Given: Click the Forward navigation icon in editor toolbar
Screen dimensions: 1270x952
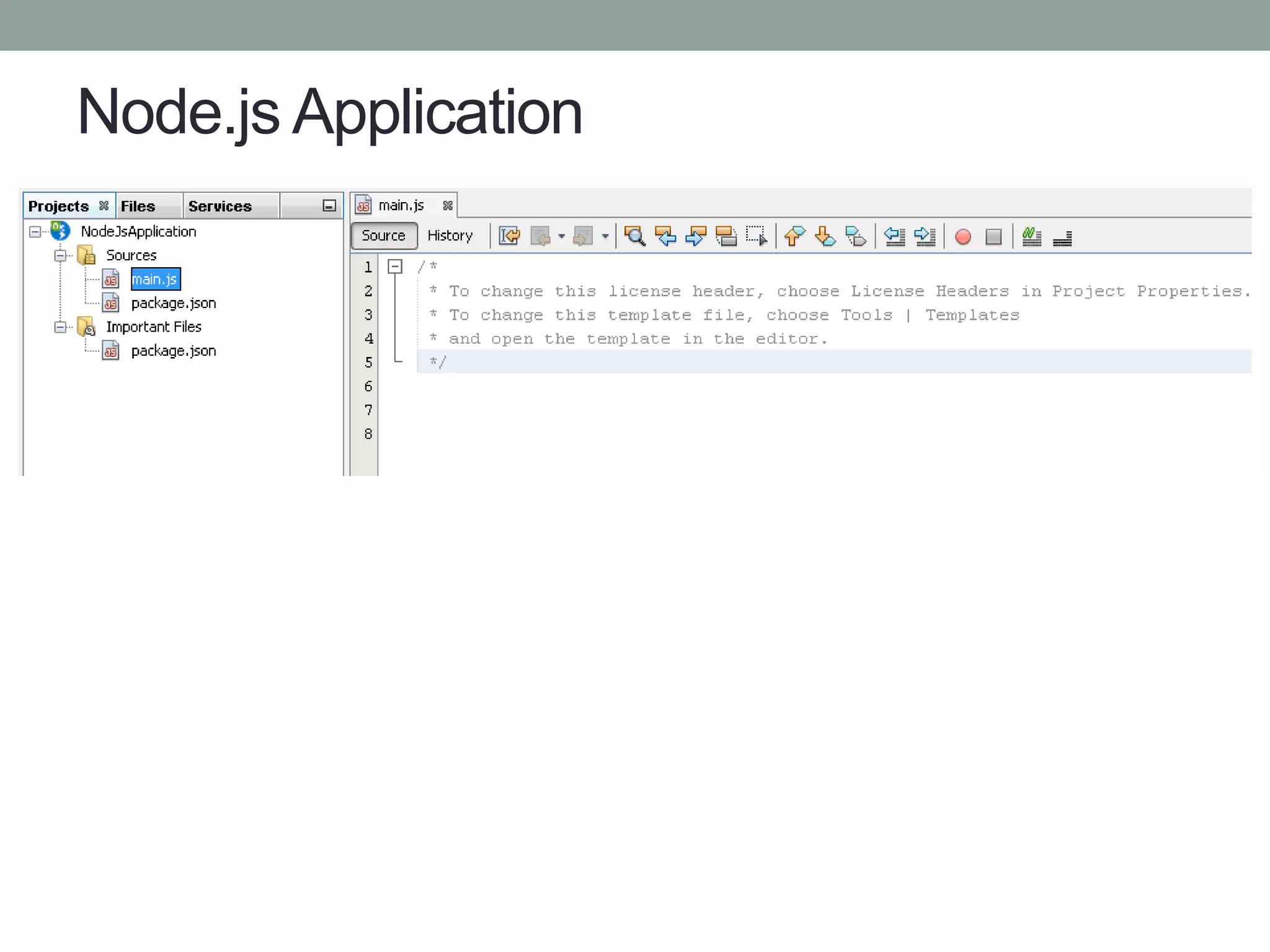Looking at the screenshot, I should coord(584,236).
